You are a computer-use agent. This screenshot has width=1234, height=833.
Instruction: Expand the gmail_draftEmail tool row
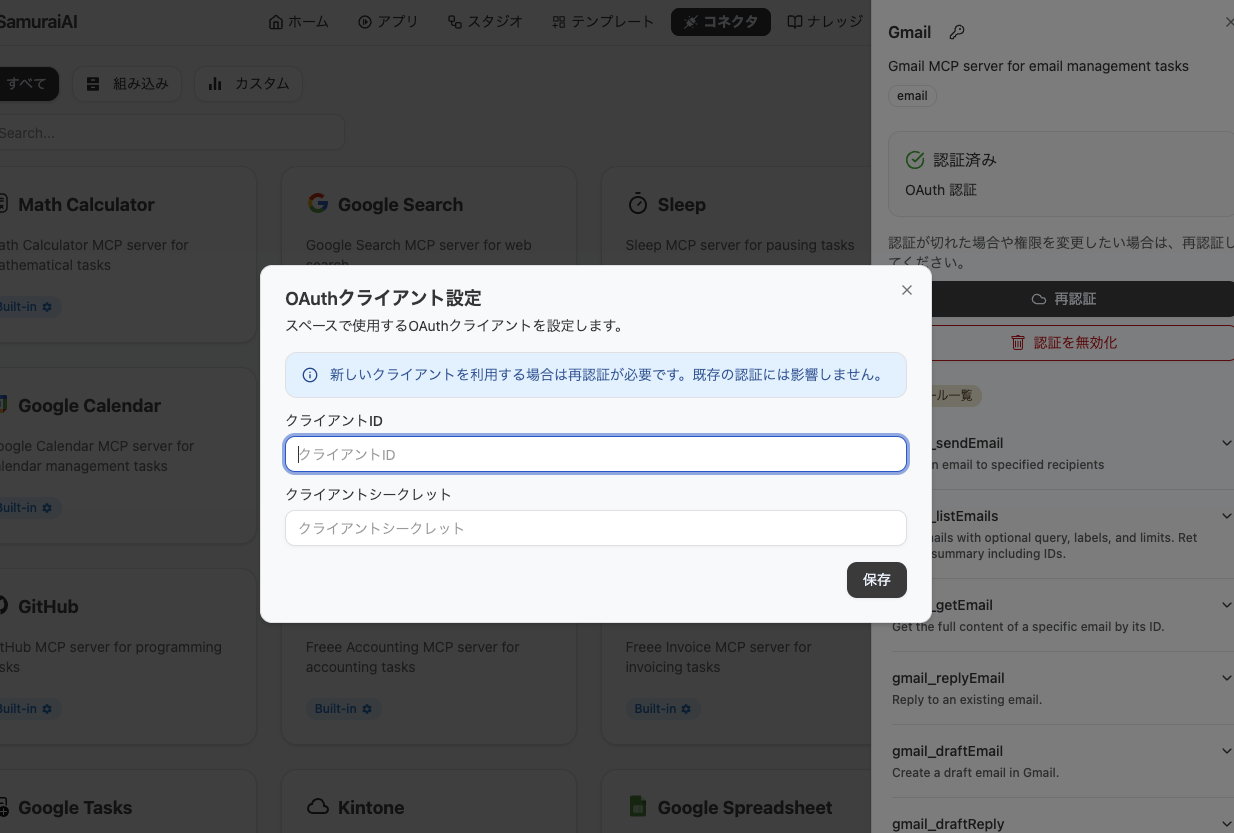(x=1227, y=751)
